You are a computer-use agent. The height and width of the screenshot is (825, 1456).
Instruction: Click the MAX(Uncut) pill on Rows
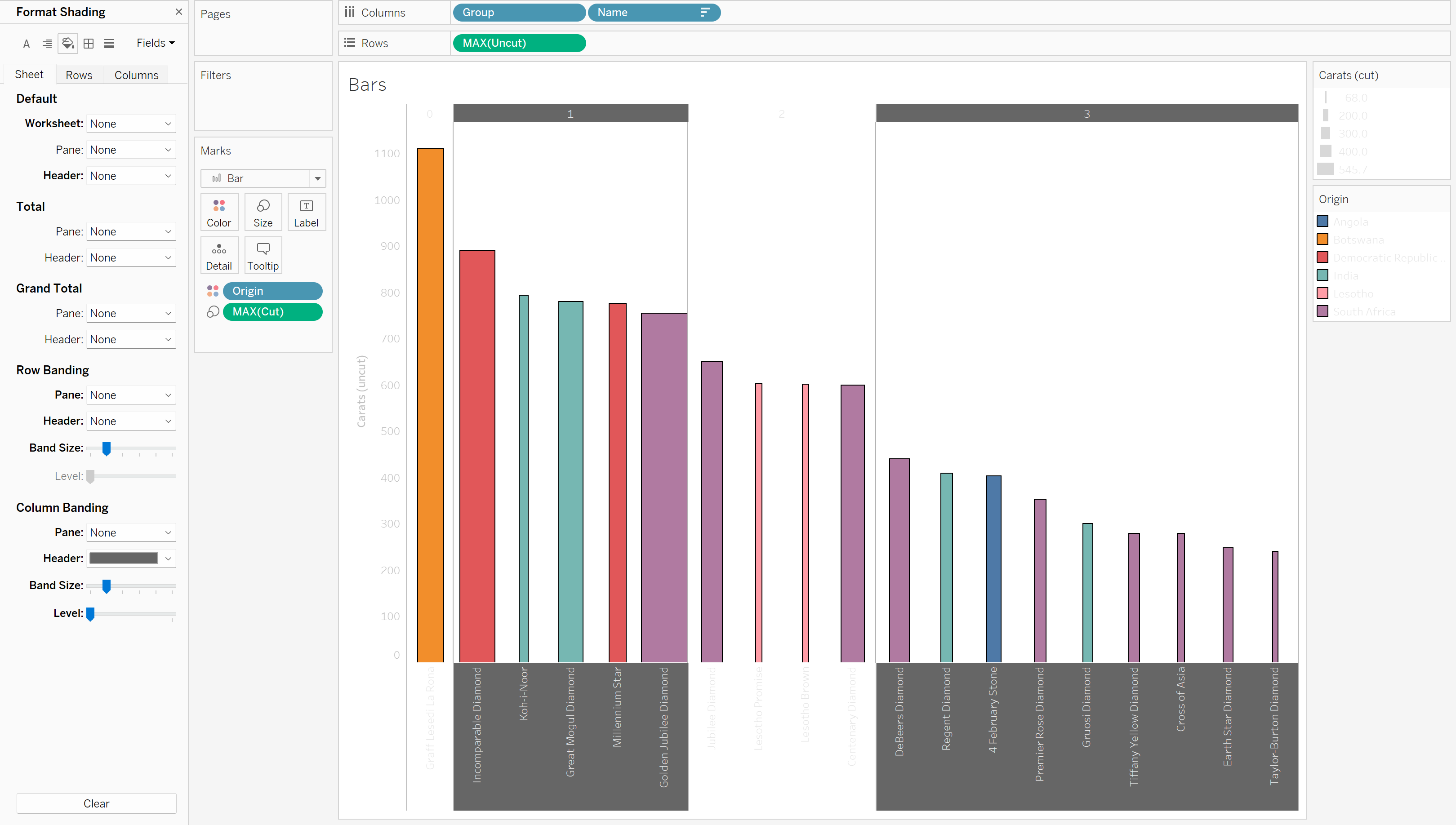coord(519,43)
